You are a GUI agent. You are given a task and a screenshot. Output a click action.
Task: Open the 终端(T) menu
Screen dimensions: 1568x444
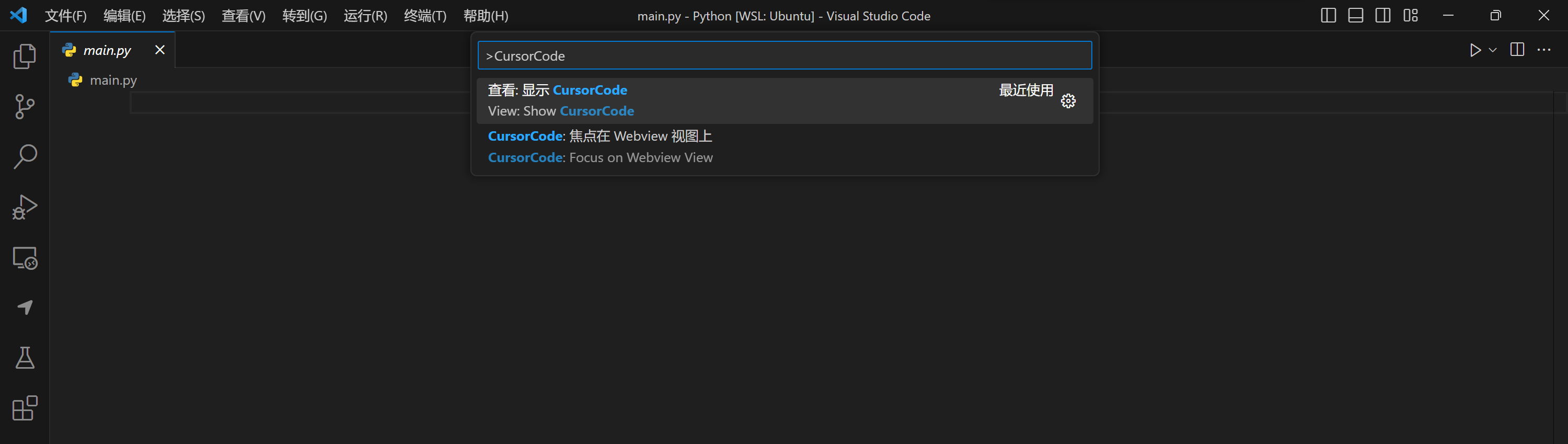pos(425,16)
